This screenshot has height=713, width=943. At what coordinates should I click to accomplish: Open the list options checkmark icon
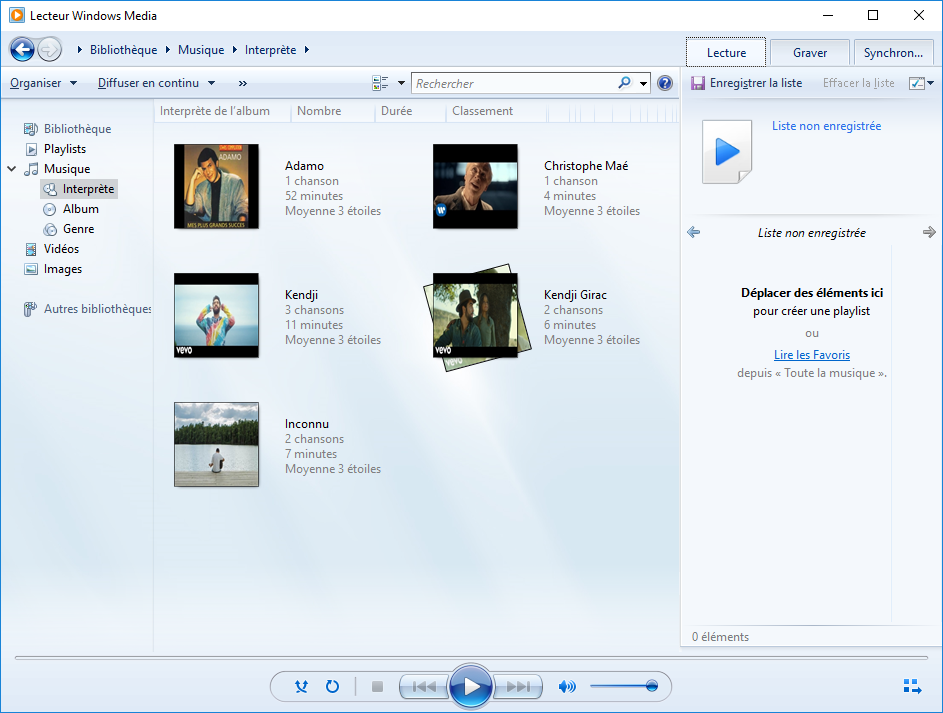pos(917,83)
